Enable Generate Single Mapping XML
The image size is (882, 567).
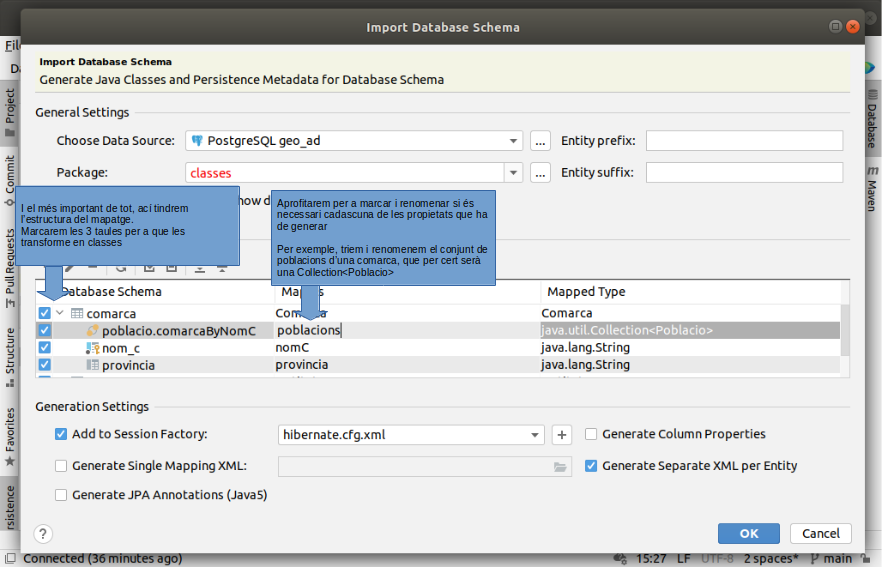coord(61,466)
